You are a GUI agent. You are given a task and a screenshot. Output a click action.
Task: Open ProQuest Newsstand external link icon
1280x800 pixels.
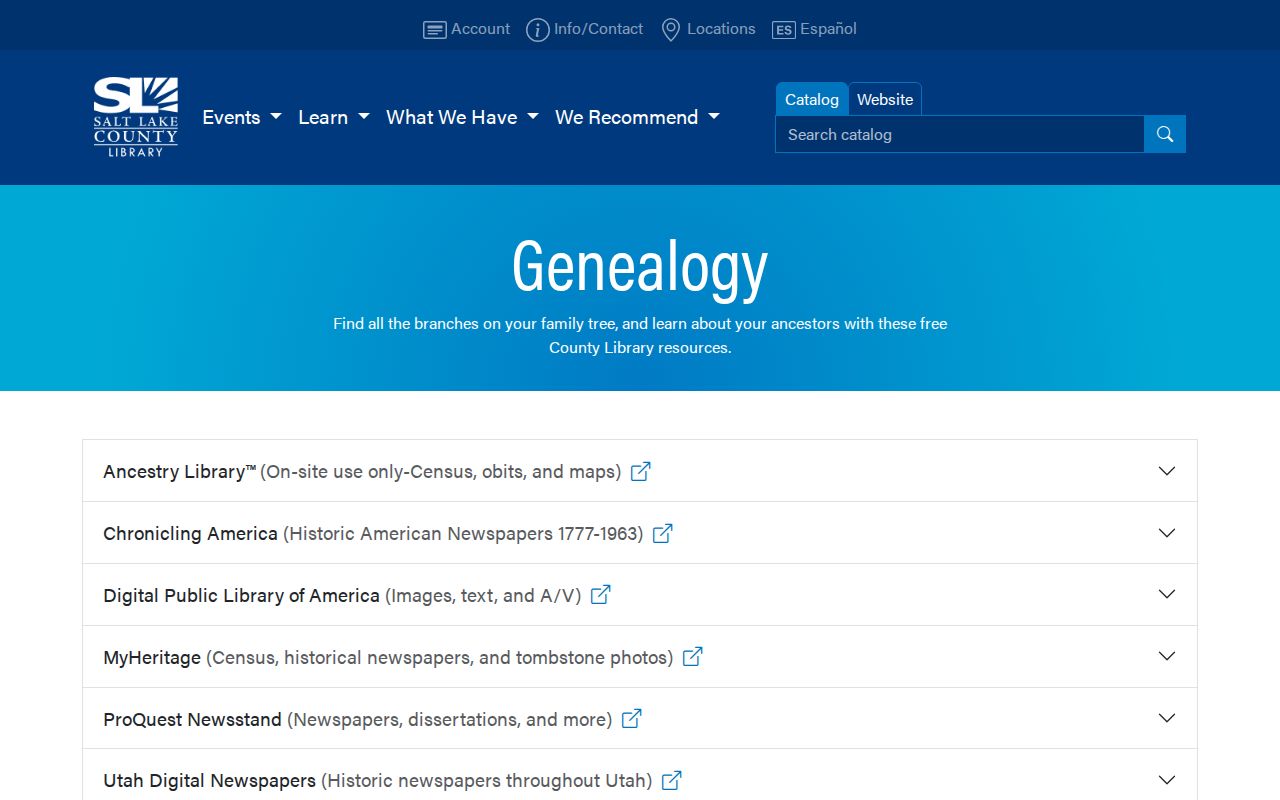pos(631,719)
